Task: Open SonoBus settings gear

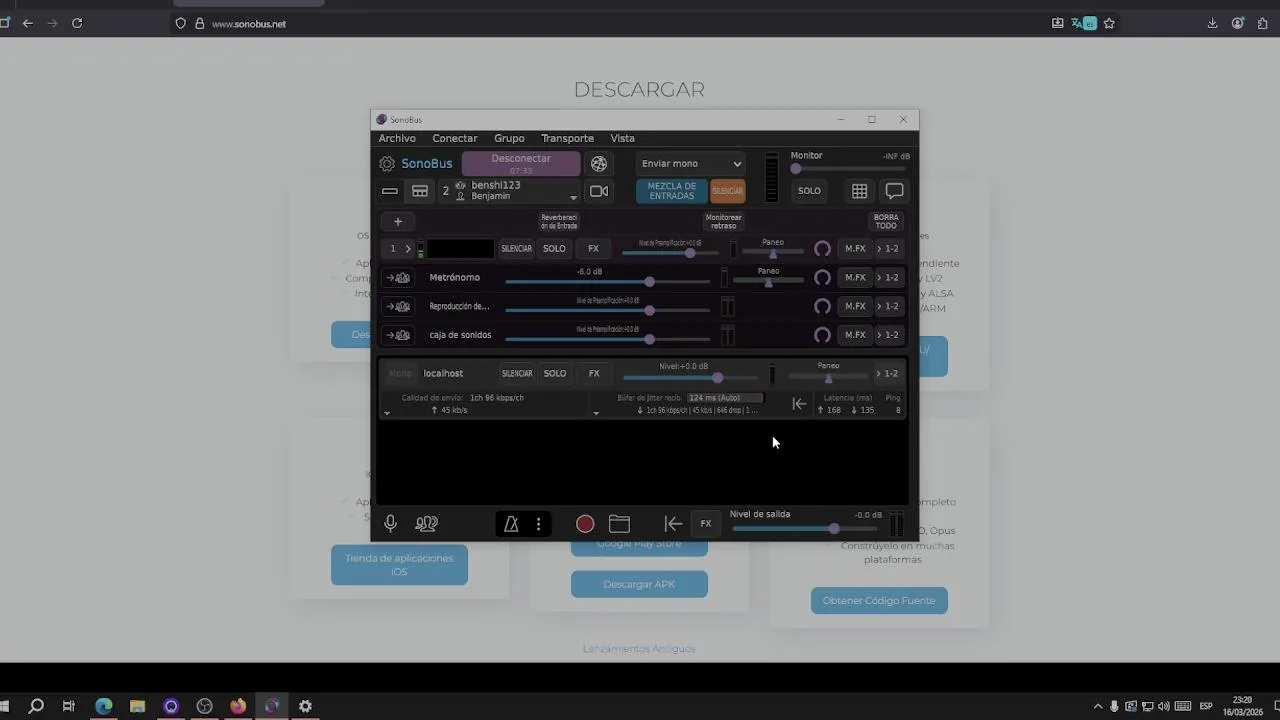Action: pos(387,164)
